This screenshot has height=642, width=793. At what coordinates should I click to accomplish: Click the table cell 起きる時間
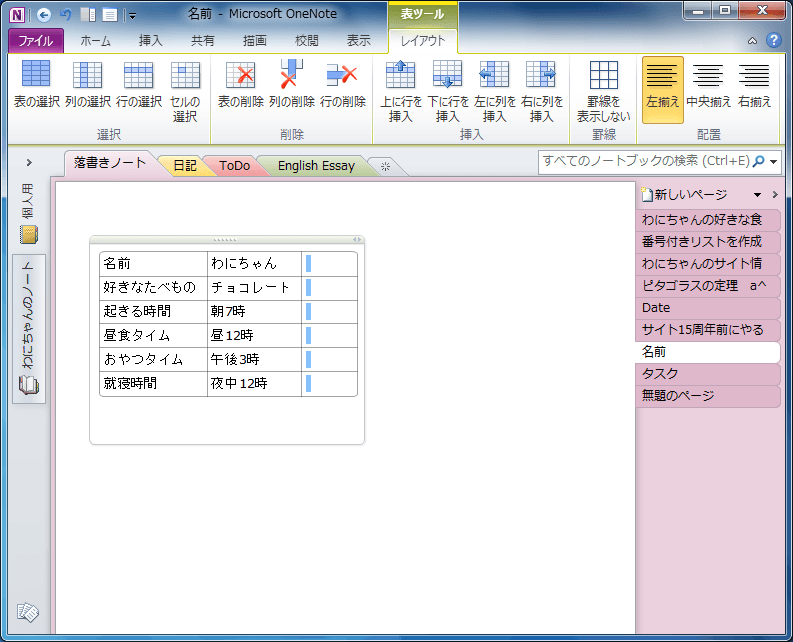click(153, 312)
